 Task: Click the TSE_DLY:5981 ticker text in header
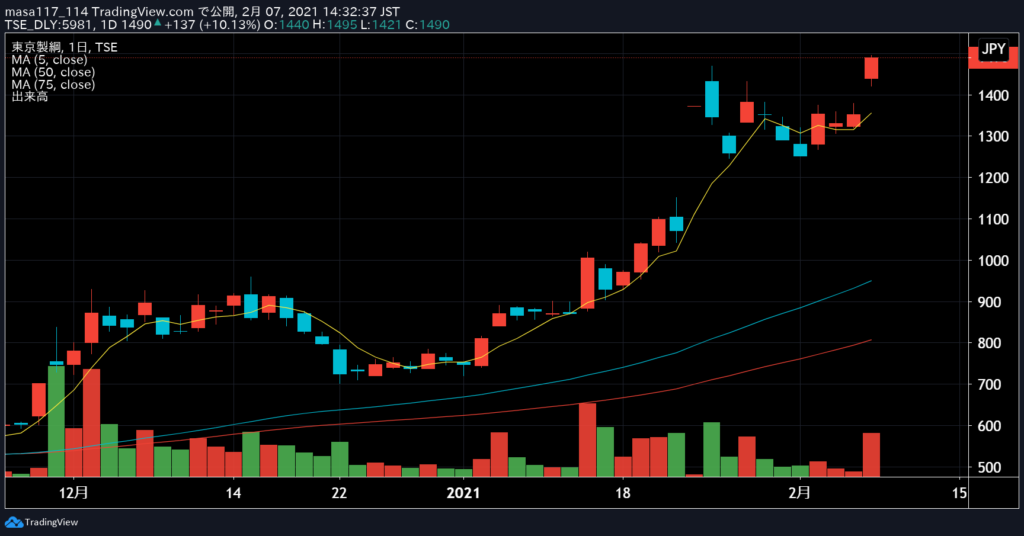coord(50,25)
